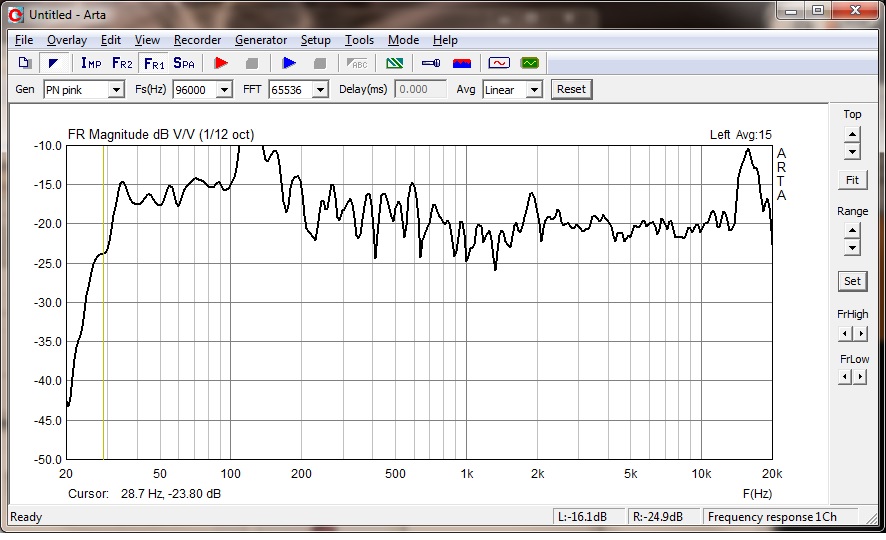Image resolution: width=886 pixels, height=540 pixels.
Task: Click the green waveform icon
Action: 529,63
